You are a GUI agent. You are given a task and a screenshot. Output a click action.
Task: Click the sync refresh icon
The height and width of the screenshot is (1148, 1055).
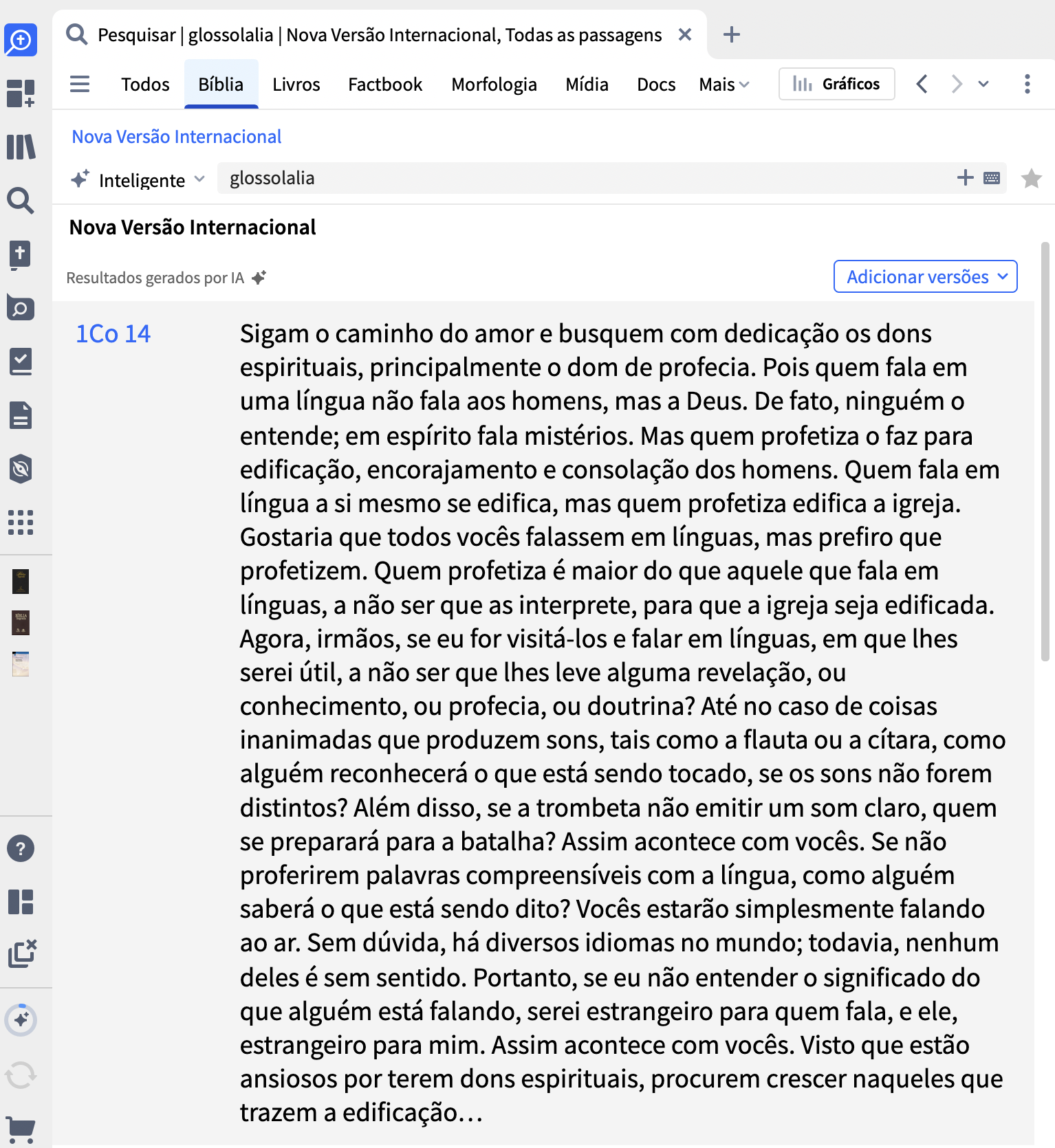click(21, 1074)
